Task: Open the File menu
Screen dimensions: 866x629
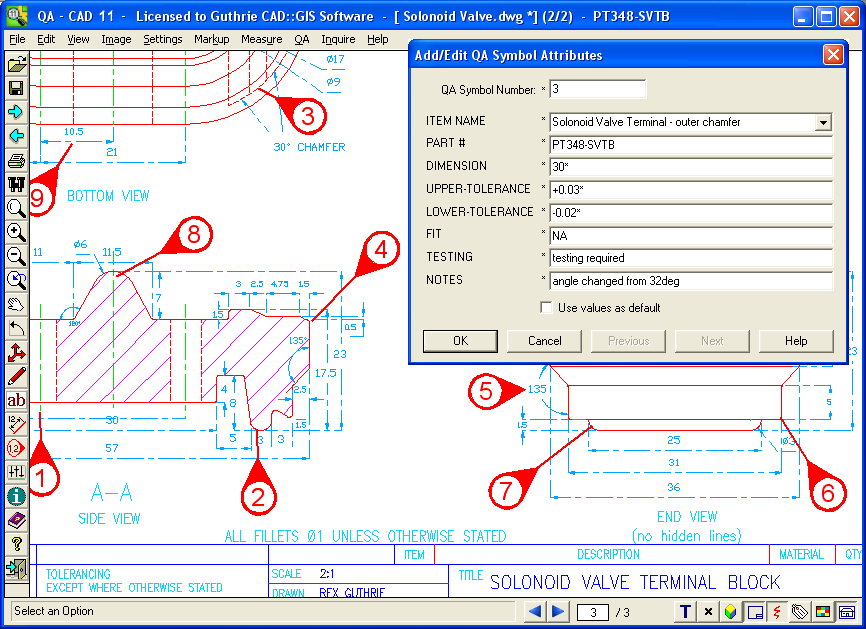Action: tap(17, 39)
